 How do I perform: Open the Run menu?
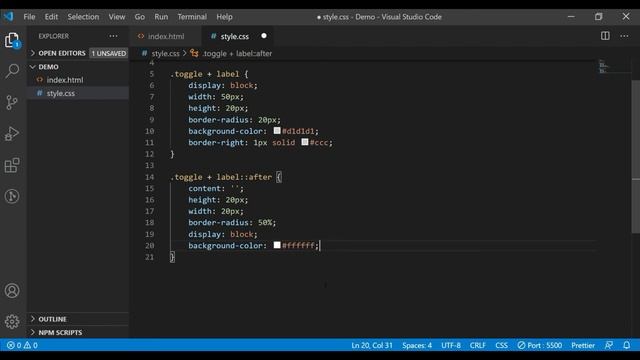[x=161, y=17]
